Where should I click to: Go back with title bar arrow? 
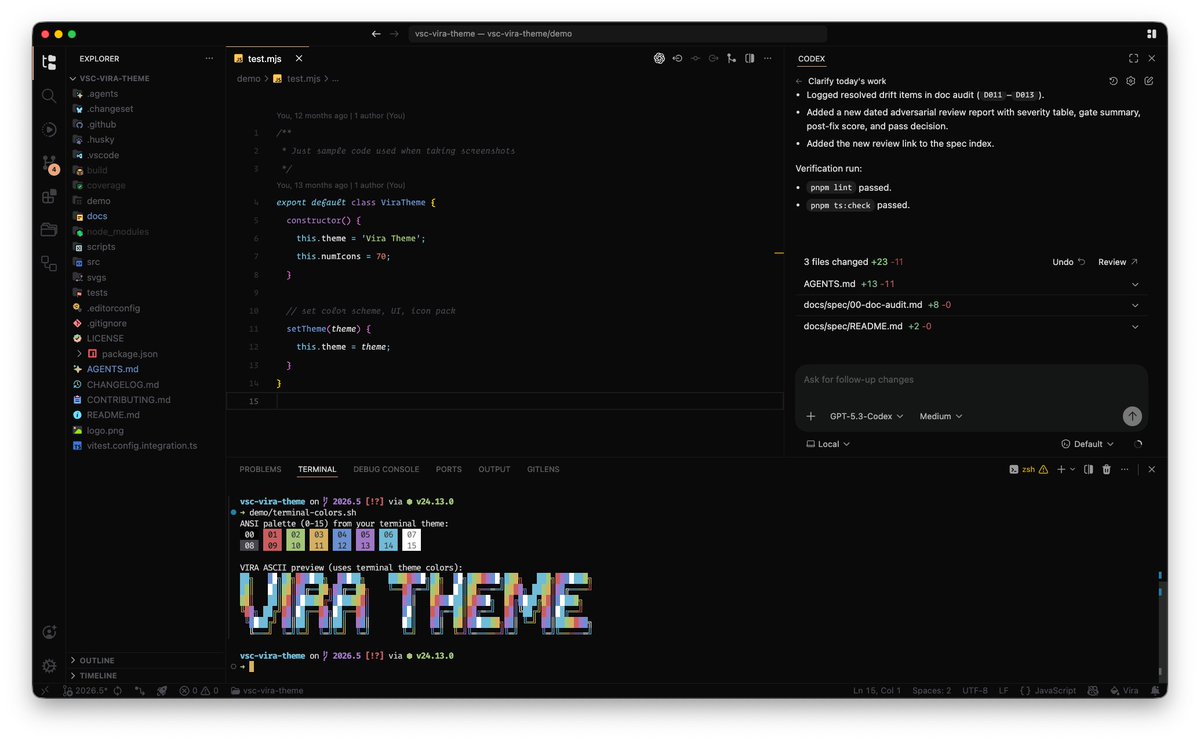point(376,33)
